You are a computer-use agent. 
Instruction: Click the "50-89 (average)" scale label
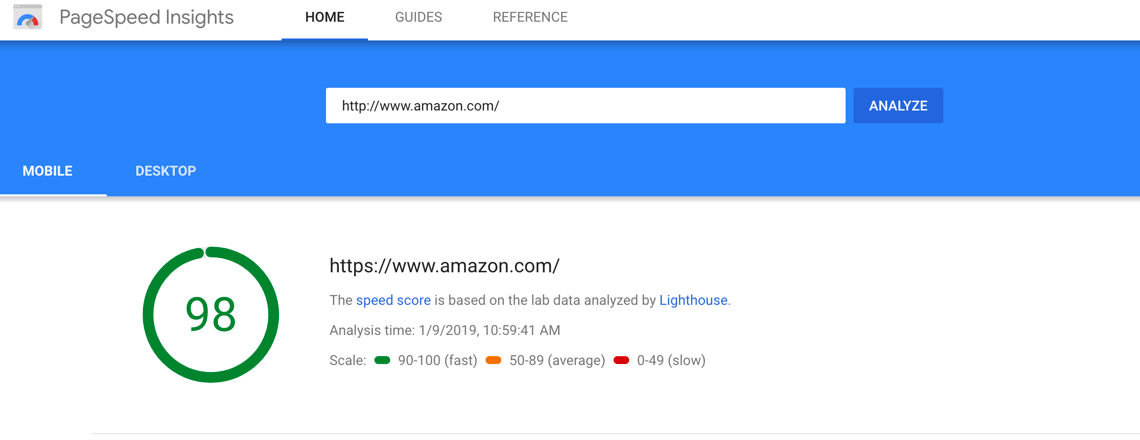[557, 360]
